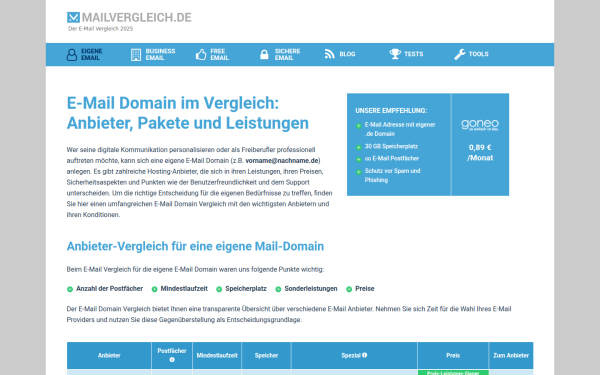This screenshot has width=600, height=375.
Task: Click 'E-Mail Adresse mit eigener .de Domain'
Action: [400, 129]
